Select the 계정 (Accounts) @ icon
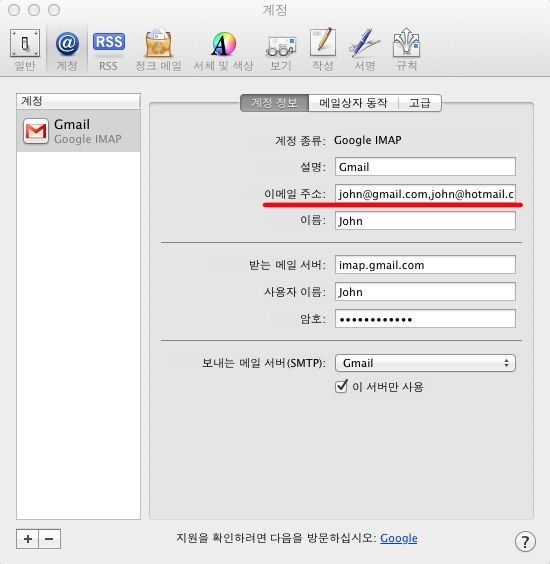Image resolution: width=550 pixels, height=564 pixels. 67,44
